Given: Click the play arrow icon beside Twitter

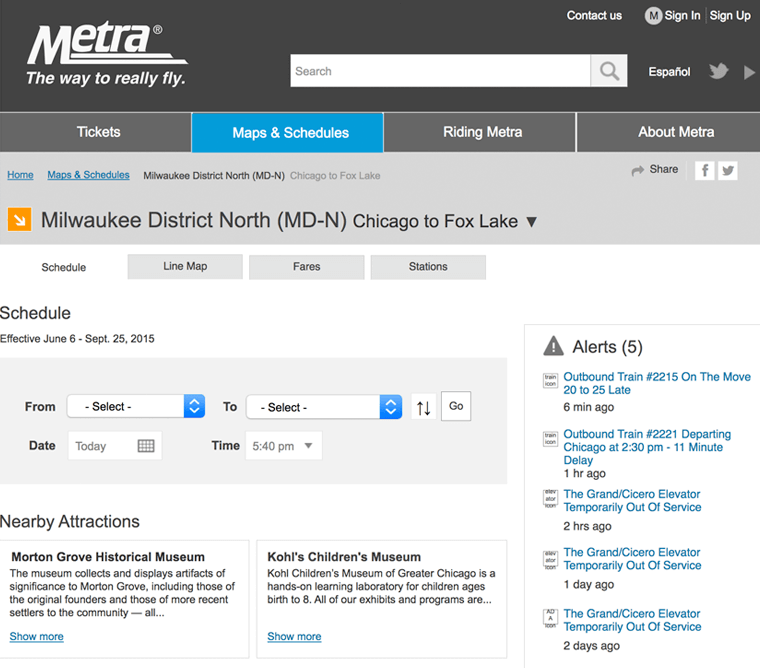Looking at the screenshot, I should point(749,72).
